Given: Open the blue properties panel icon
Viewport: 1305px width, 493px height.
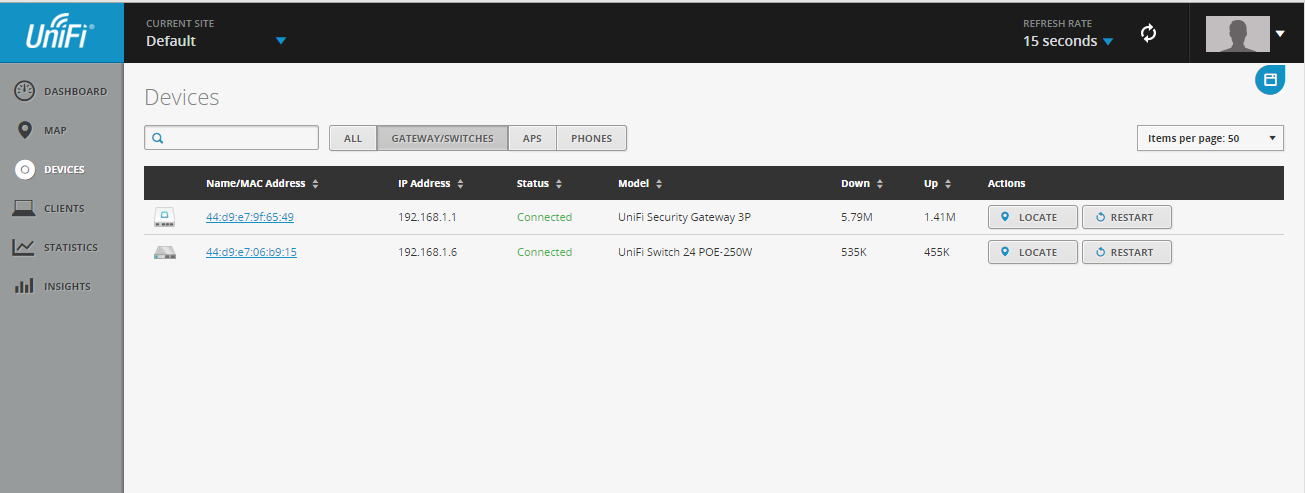Looking at the screenshot, I should 1270,80.
